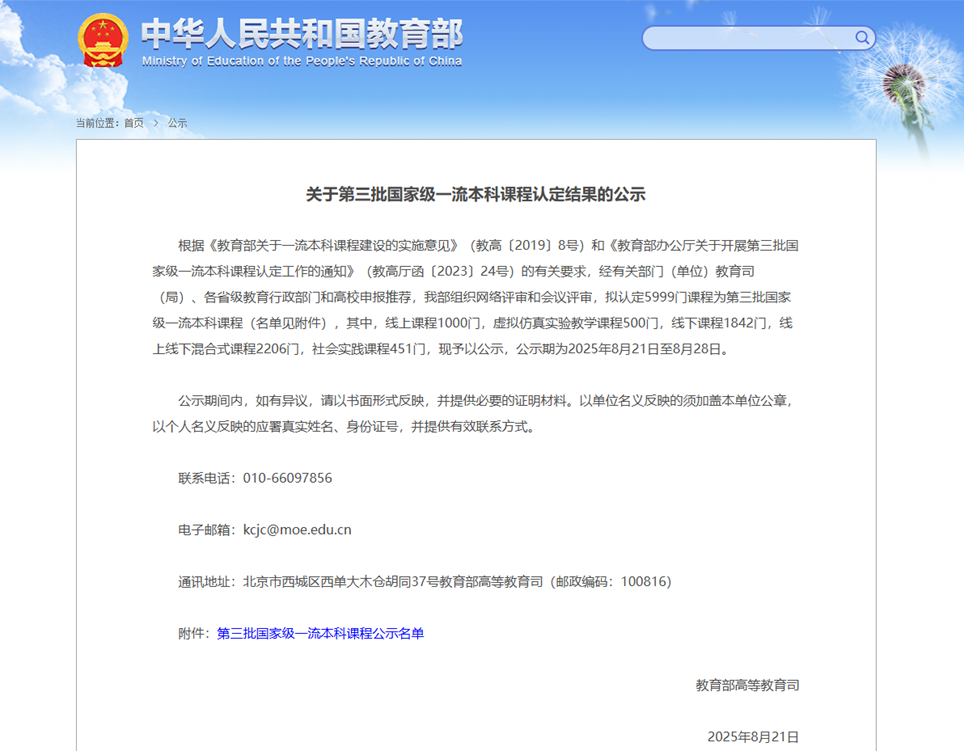This screenshot has height=751, width=964.
Task: Open the 第三批国家级一流本科课程公示名单 attachment
Action: (320, 634)
